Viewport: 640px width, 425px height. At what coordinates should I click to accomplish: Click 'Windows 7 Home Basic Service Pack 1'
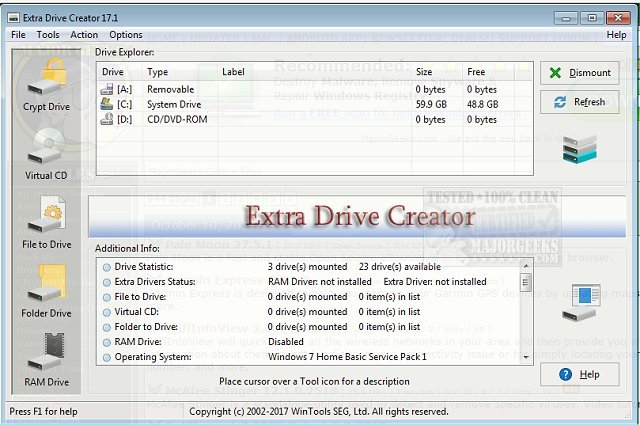(347, 357)
